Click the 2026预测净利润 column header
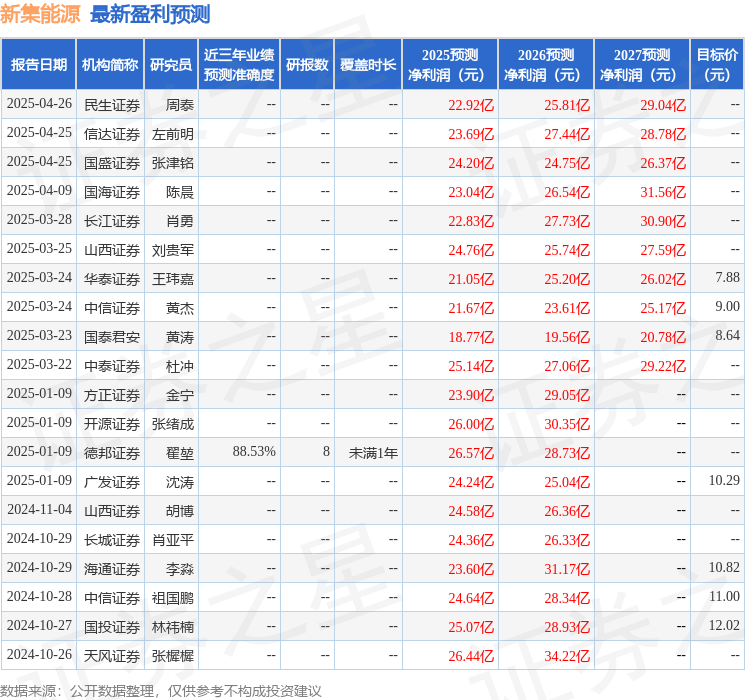The image size is (745, 700). (x=546, y=65)
